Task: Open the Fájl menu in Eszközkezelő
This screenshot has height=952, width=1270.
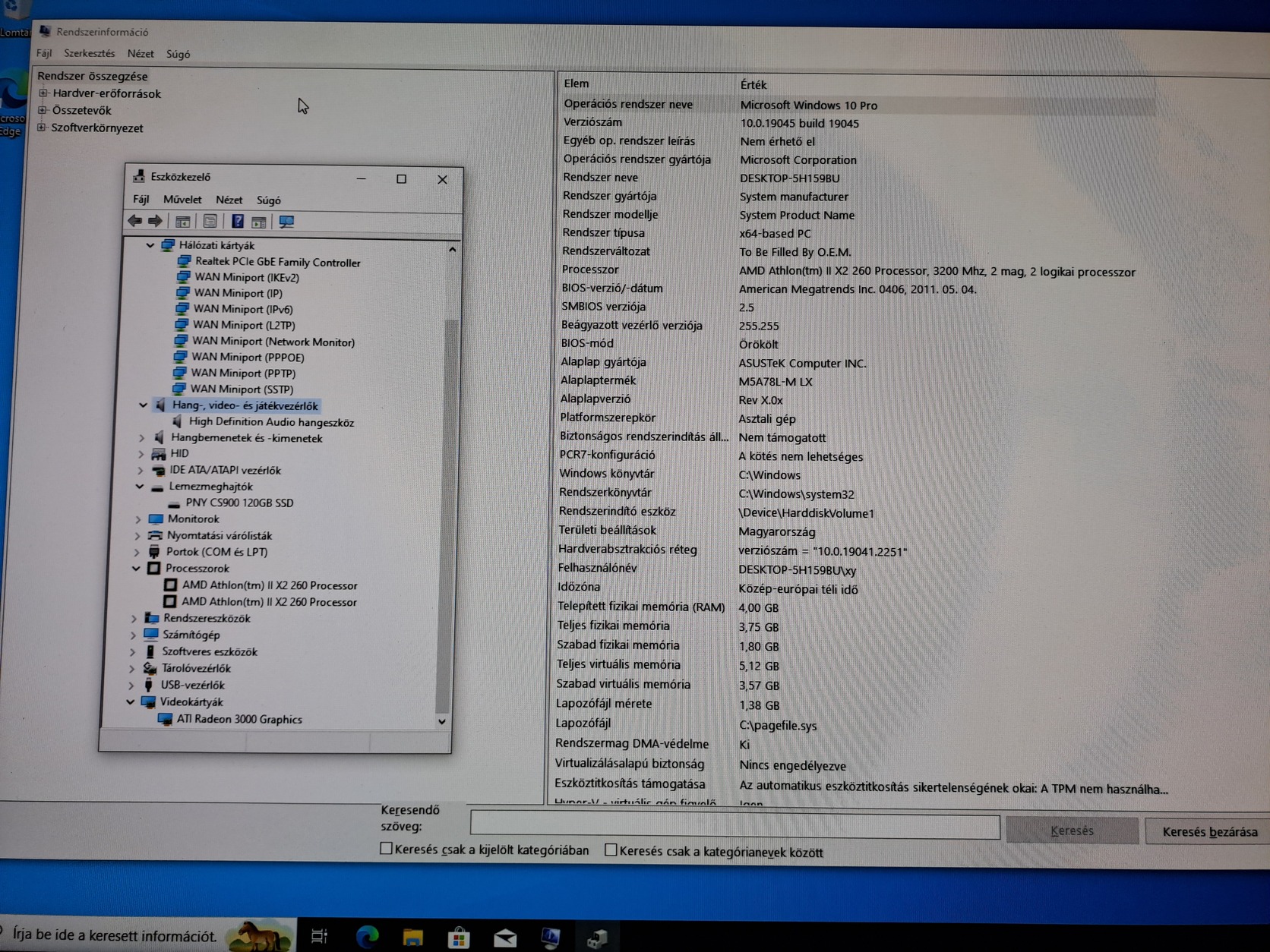Action: 141,199
